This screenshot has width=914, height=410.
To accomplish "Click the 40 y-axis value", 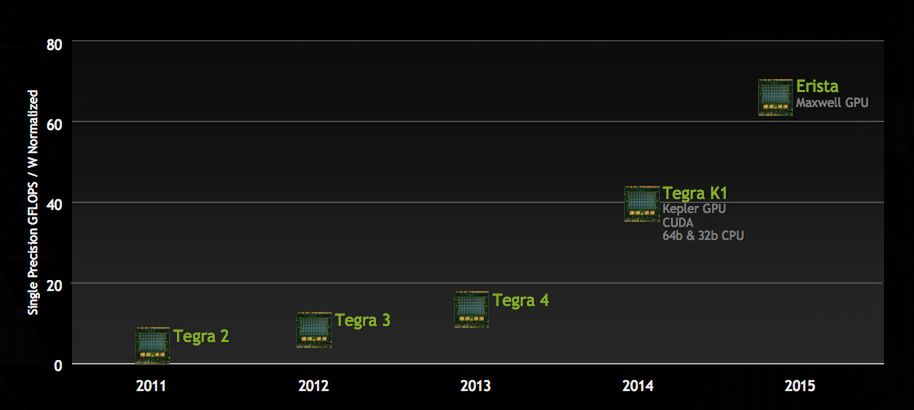I will coord(55,205).
